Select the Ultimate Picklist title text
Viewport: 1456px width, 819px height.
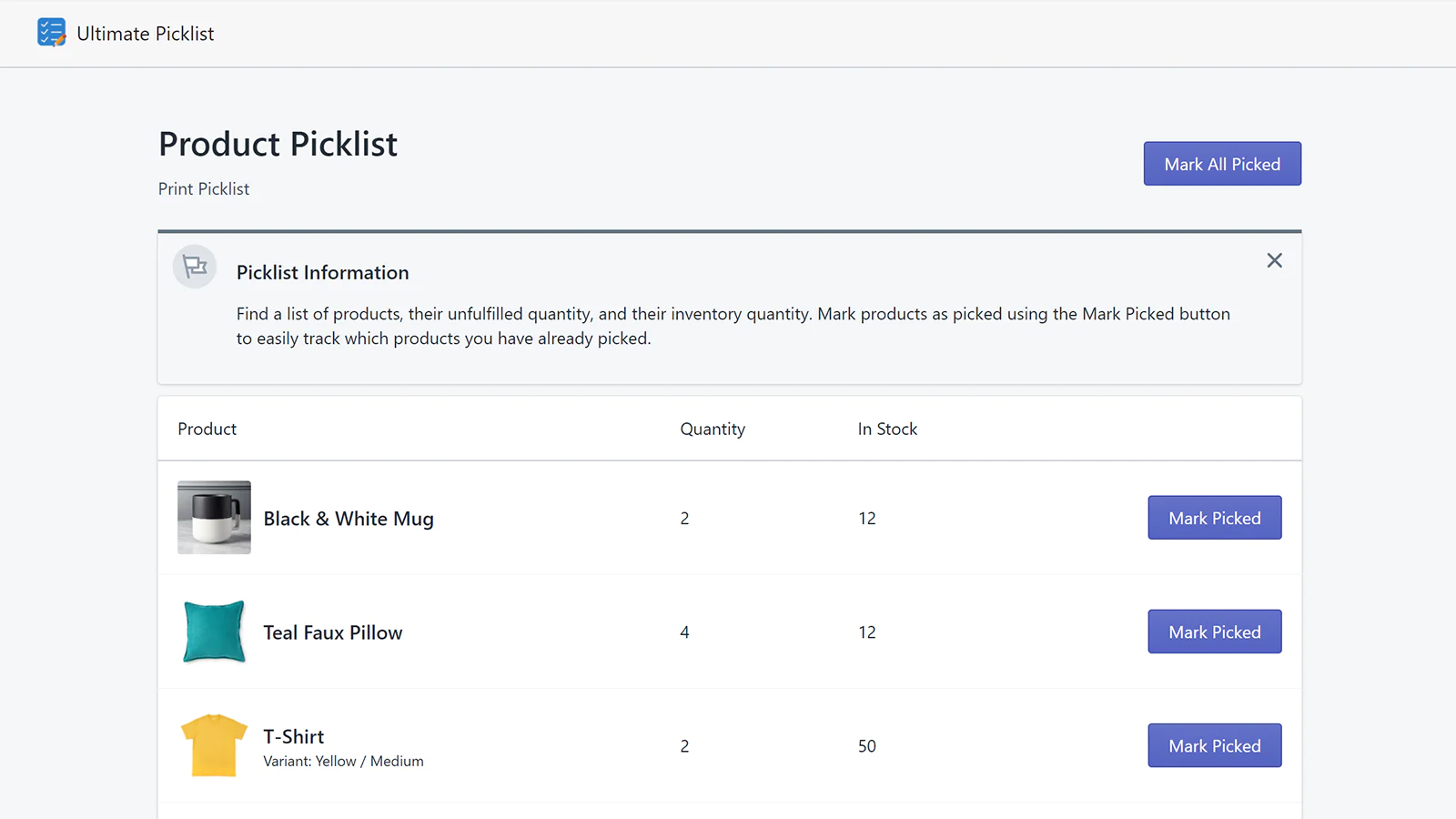[146, 33]
